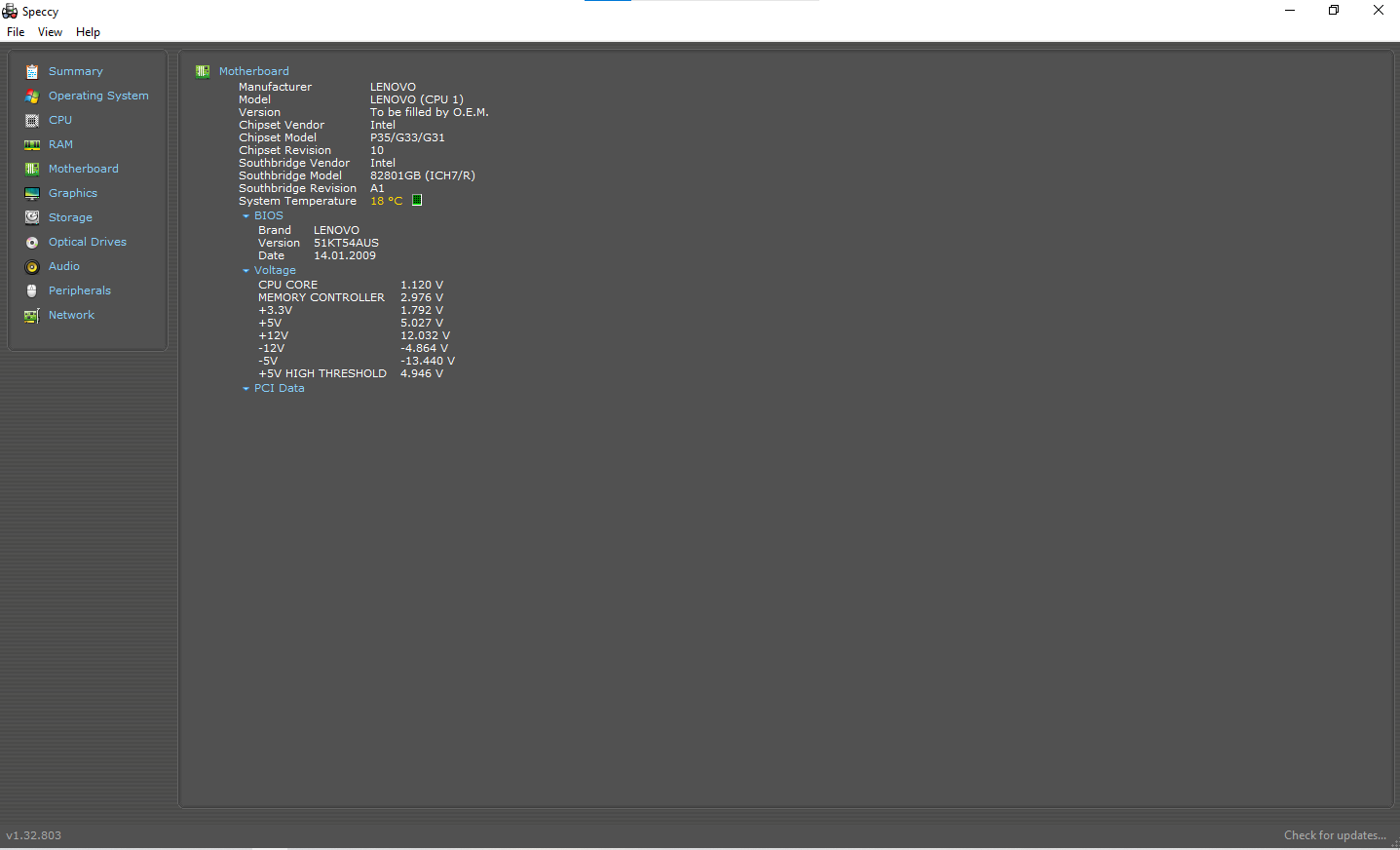Viewport: 1400px width, 850px height.
Task: Click the green system temperature indicator square
Action: point(417,200)
